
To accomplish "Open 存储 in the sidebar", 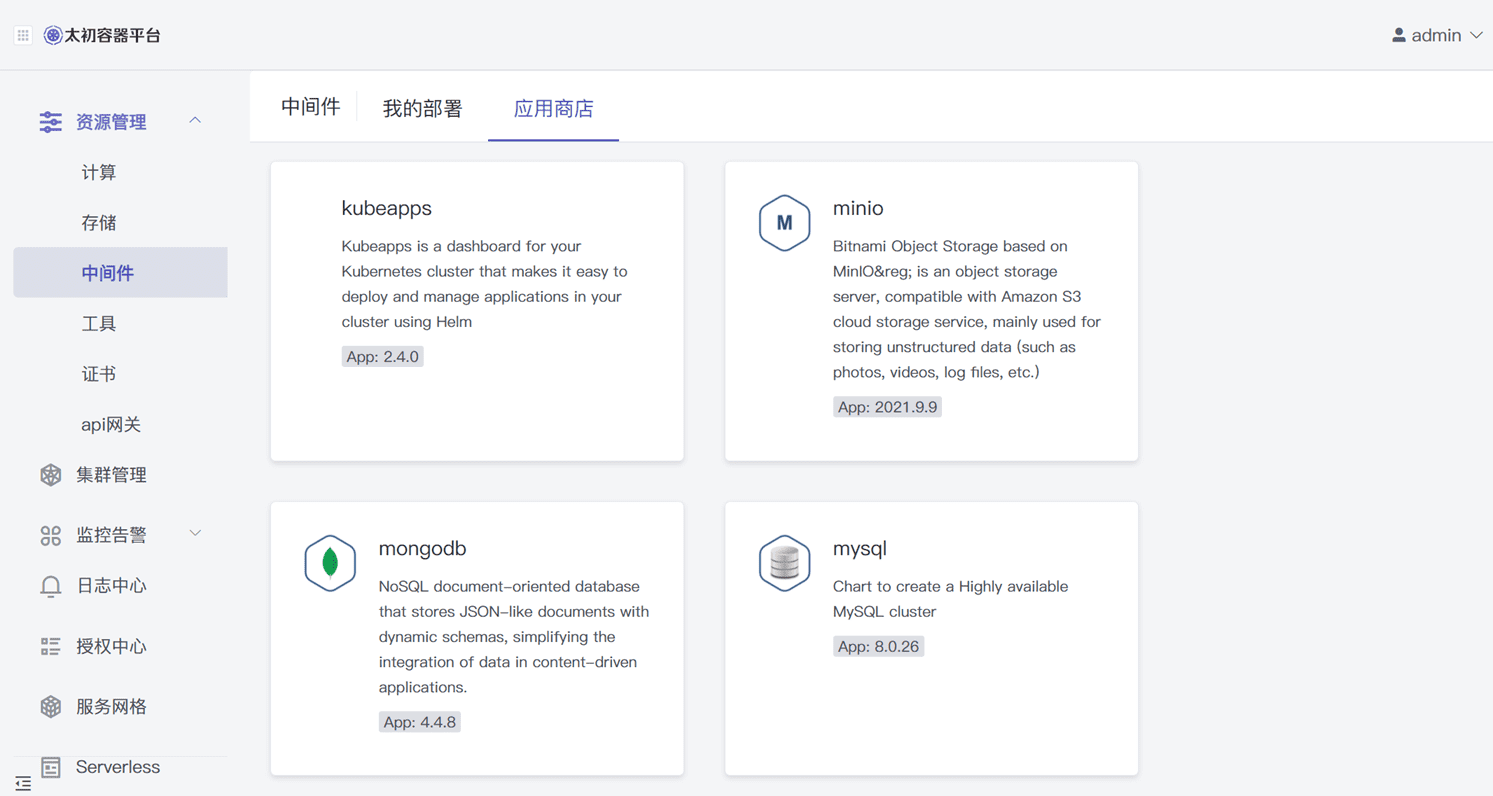I will tap(99, 223).
